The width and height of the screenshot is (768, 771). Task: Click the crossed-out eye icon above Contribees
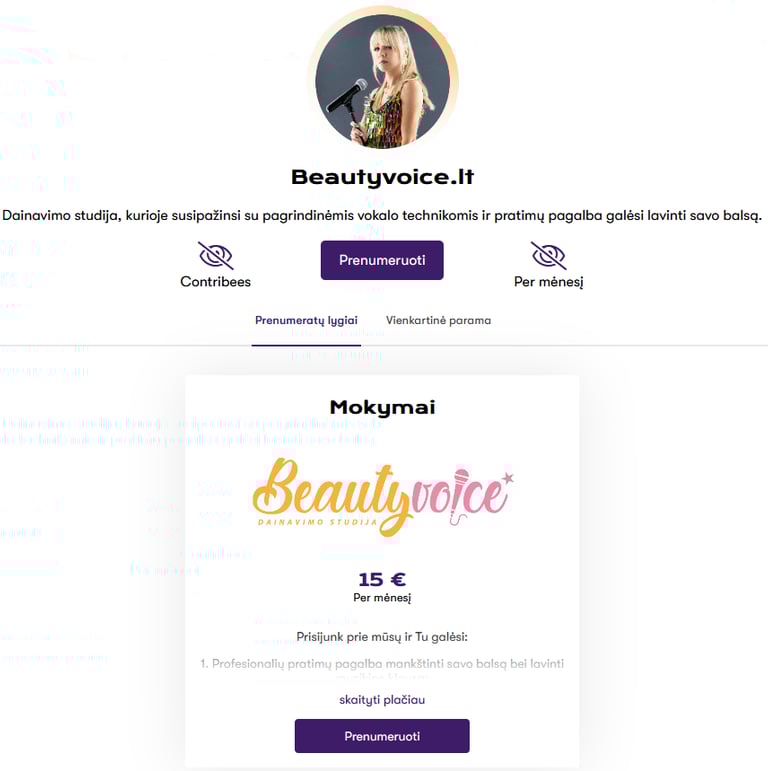click(x=216, y=255)
